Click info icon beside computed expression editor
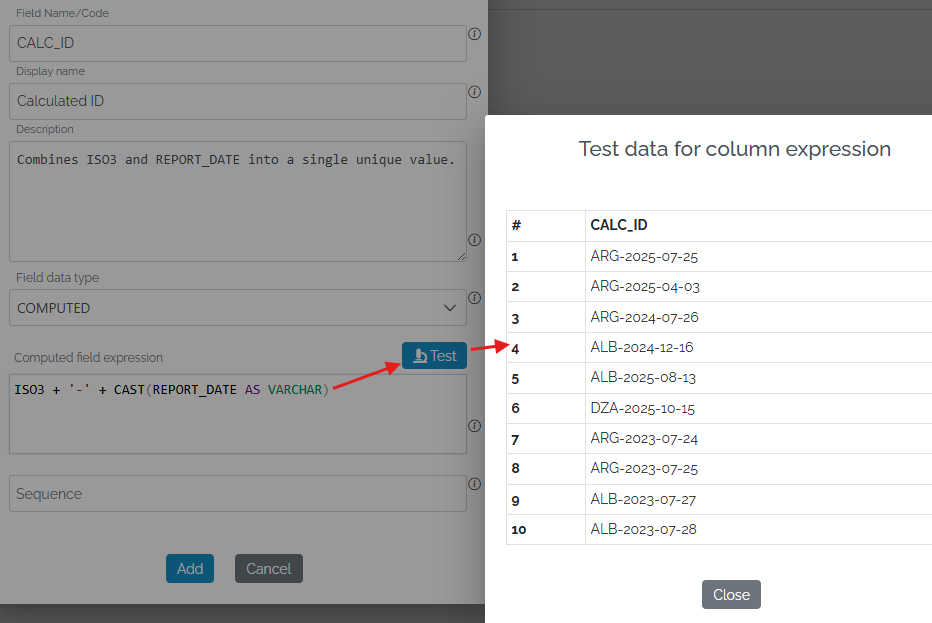This screenshot has width=932, height=623. point(475,425)
